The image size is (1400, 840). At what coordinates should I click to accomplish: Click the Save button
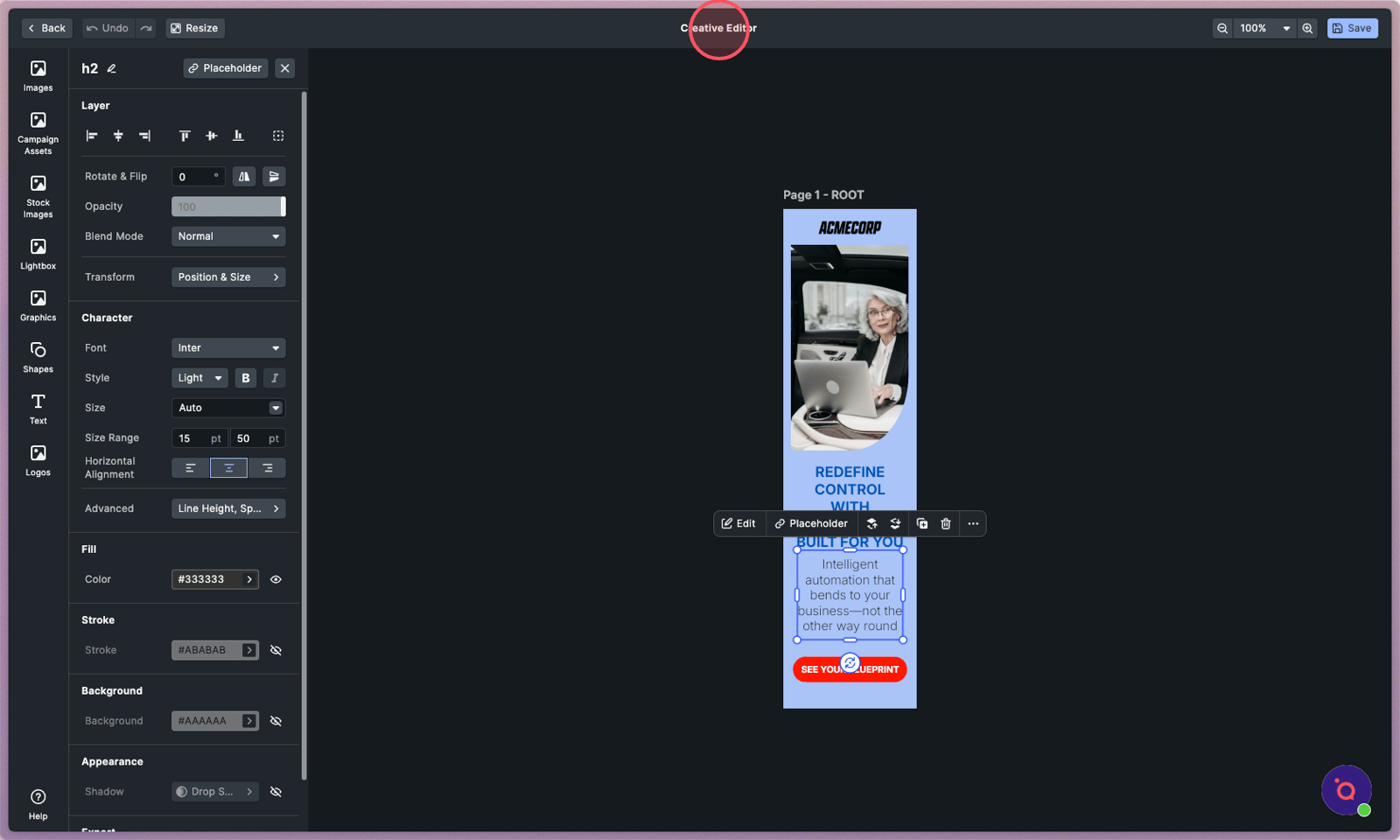tap(1352, 28)
